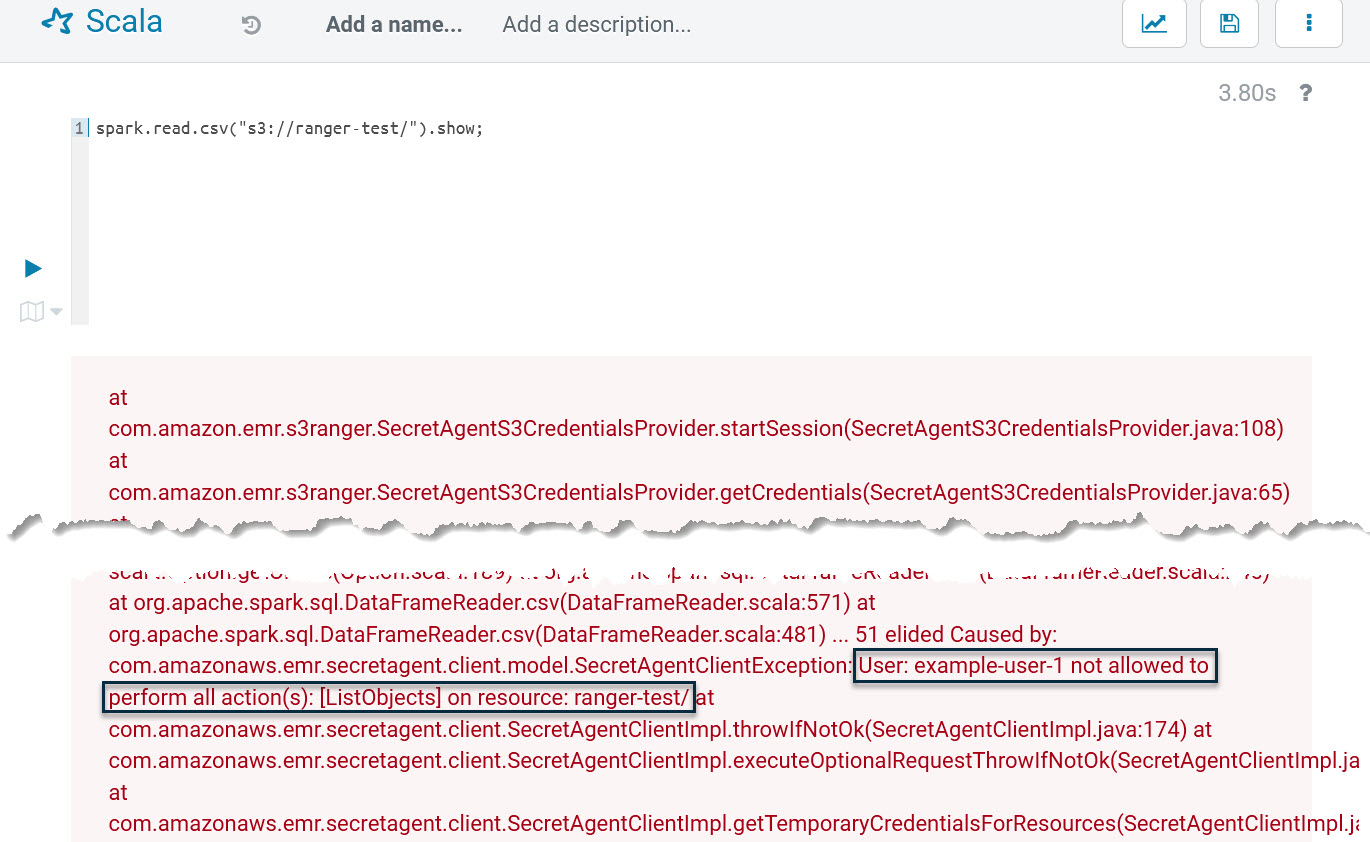Select line number 1 in the gutter
This screenshot has width=1370, height=842.
tap(78, 129)
